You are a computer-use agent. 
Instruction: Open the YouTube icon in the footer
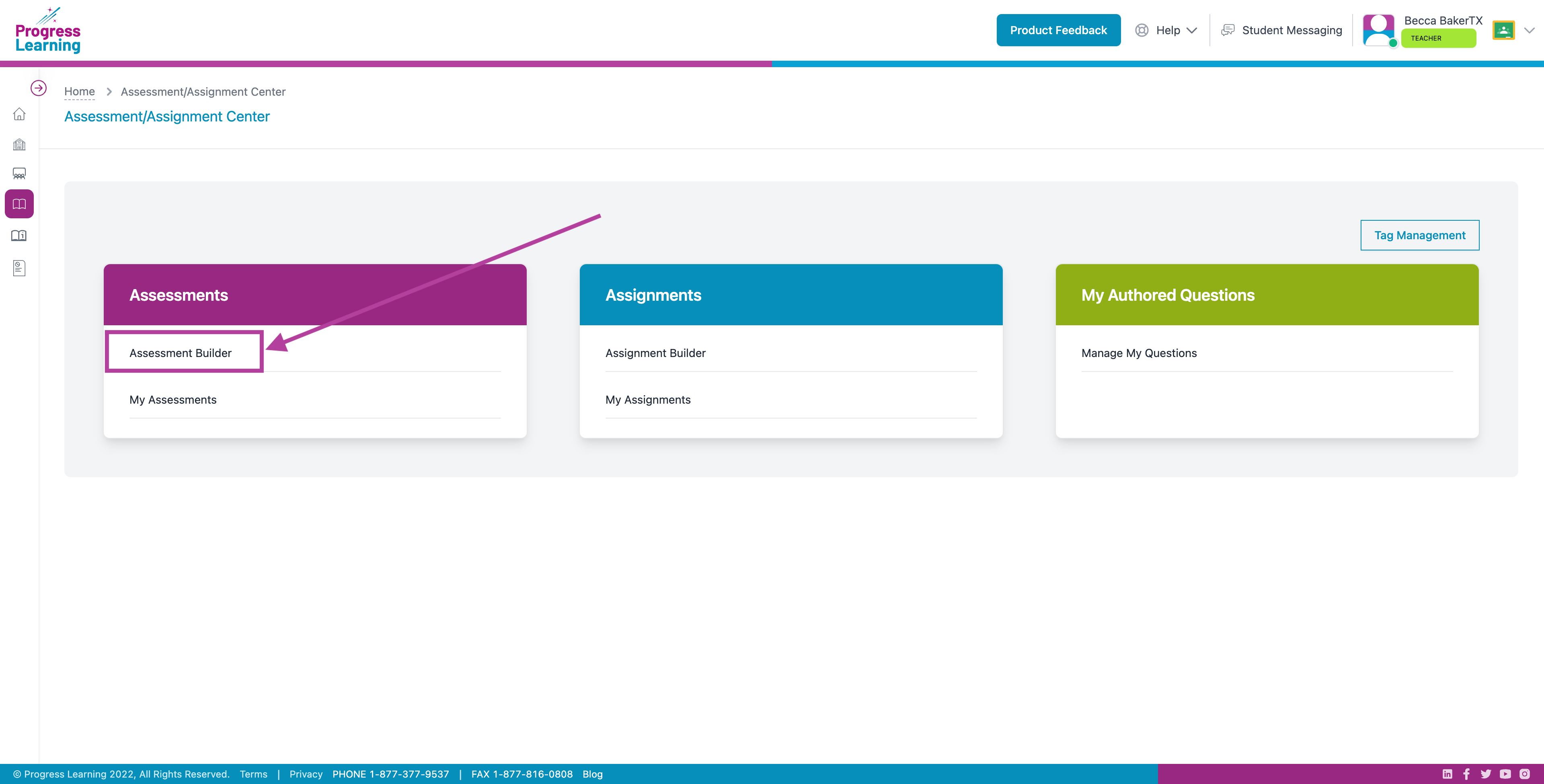[x=1505, y=774]
